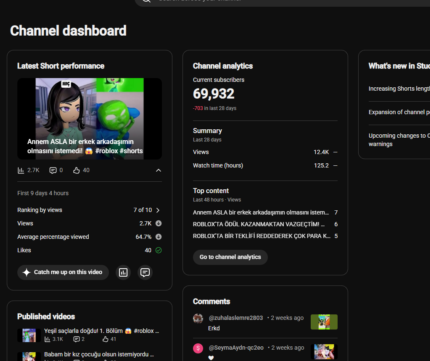The width and height of the screenshot is (430, 361).
Task: Click the green check icon beside Likes 40
Action: pos(159,250)
